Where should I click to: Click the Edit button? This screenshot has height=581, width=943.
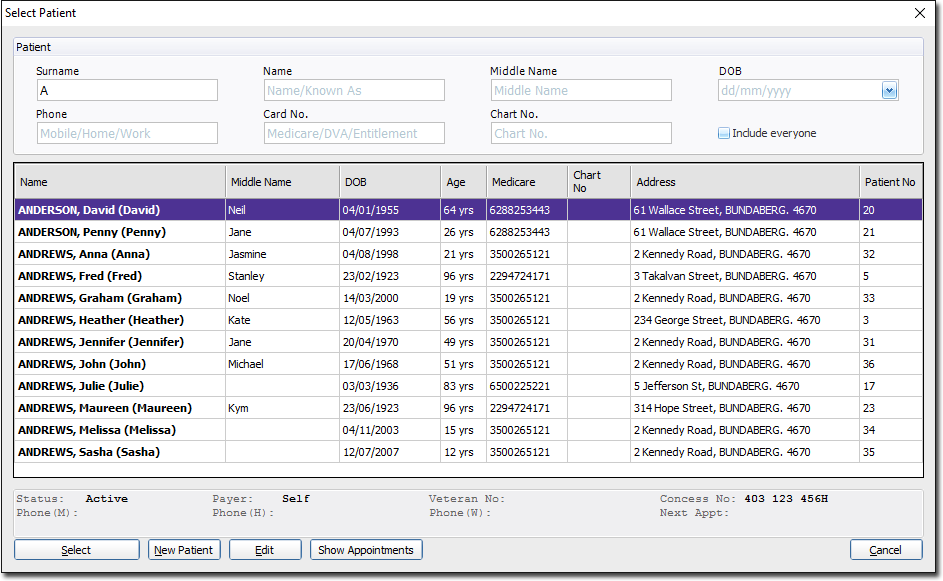pyautogui.click(x=265, y=550)
